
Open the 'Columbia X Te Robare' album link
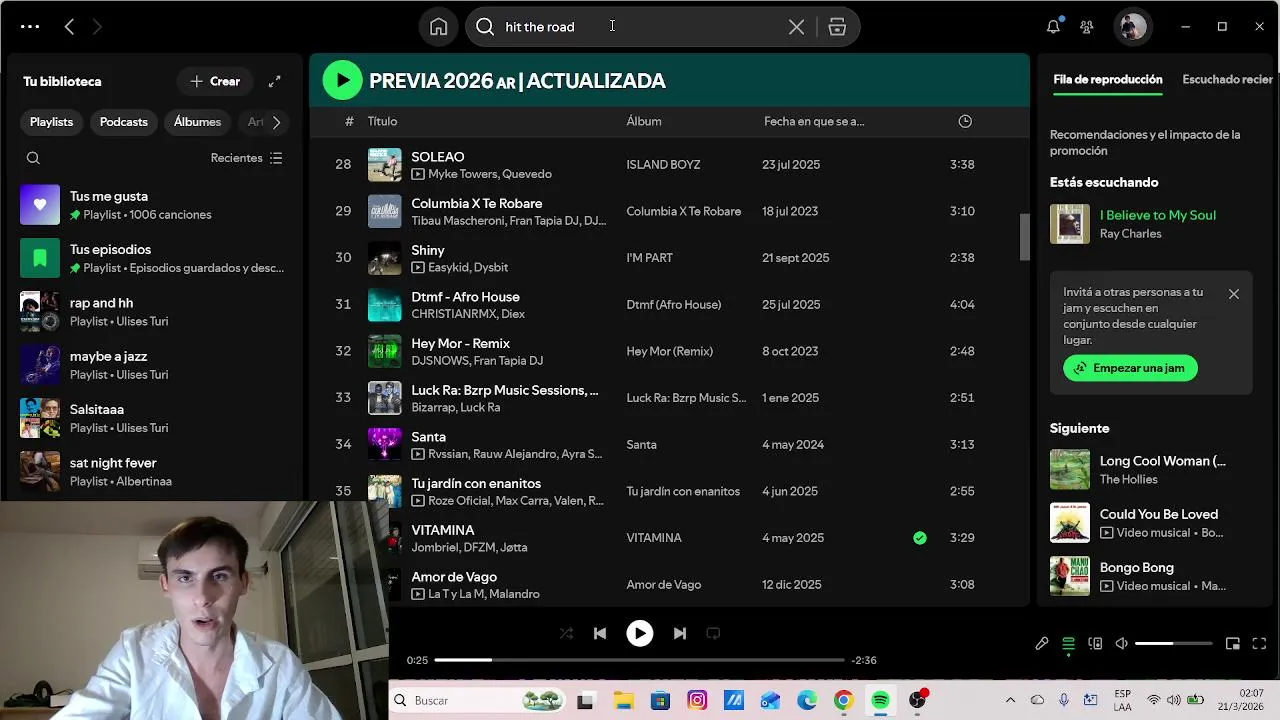(684, 211)
